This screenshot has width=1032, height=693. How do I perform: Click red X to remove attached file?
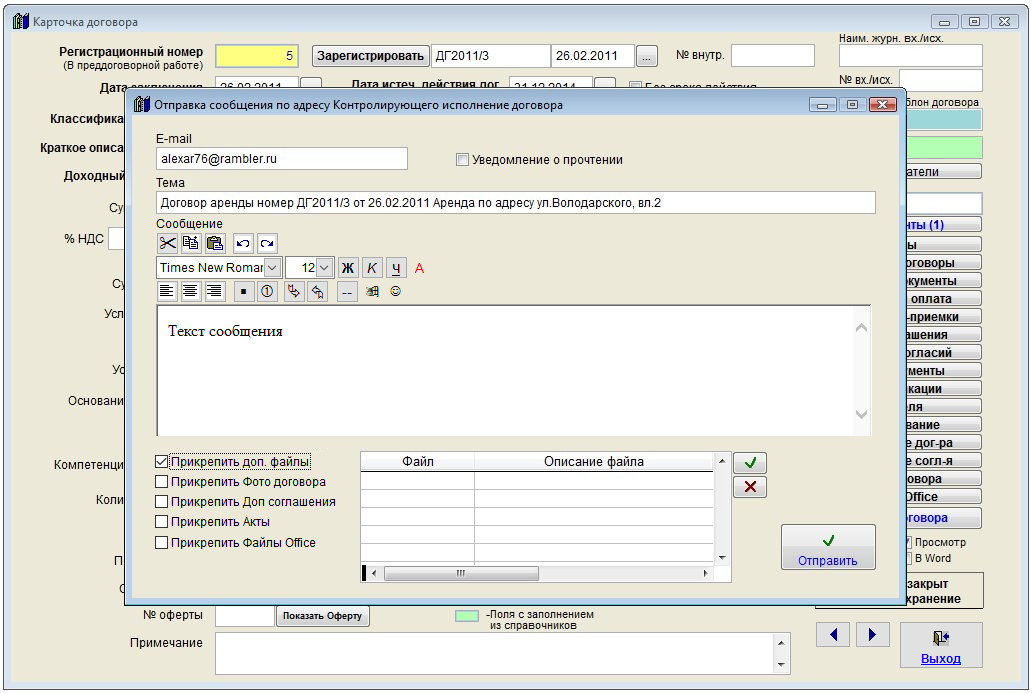tap(750, 487)
